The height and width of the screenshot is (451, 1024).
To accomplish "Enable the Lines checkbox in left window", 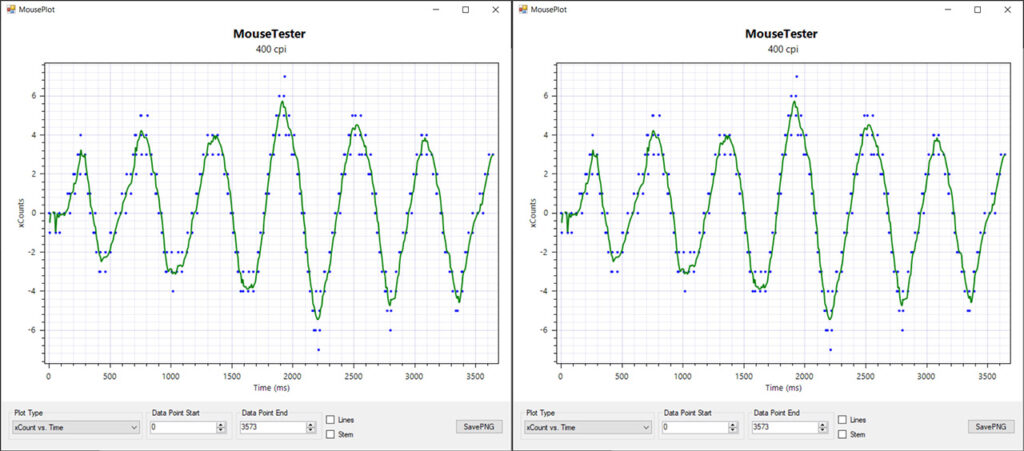I will click(x=331, y=420).
